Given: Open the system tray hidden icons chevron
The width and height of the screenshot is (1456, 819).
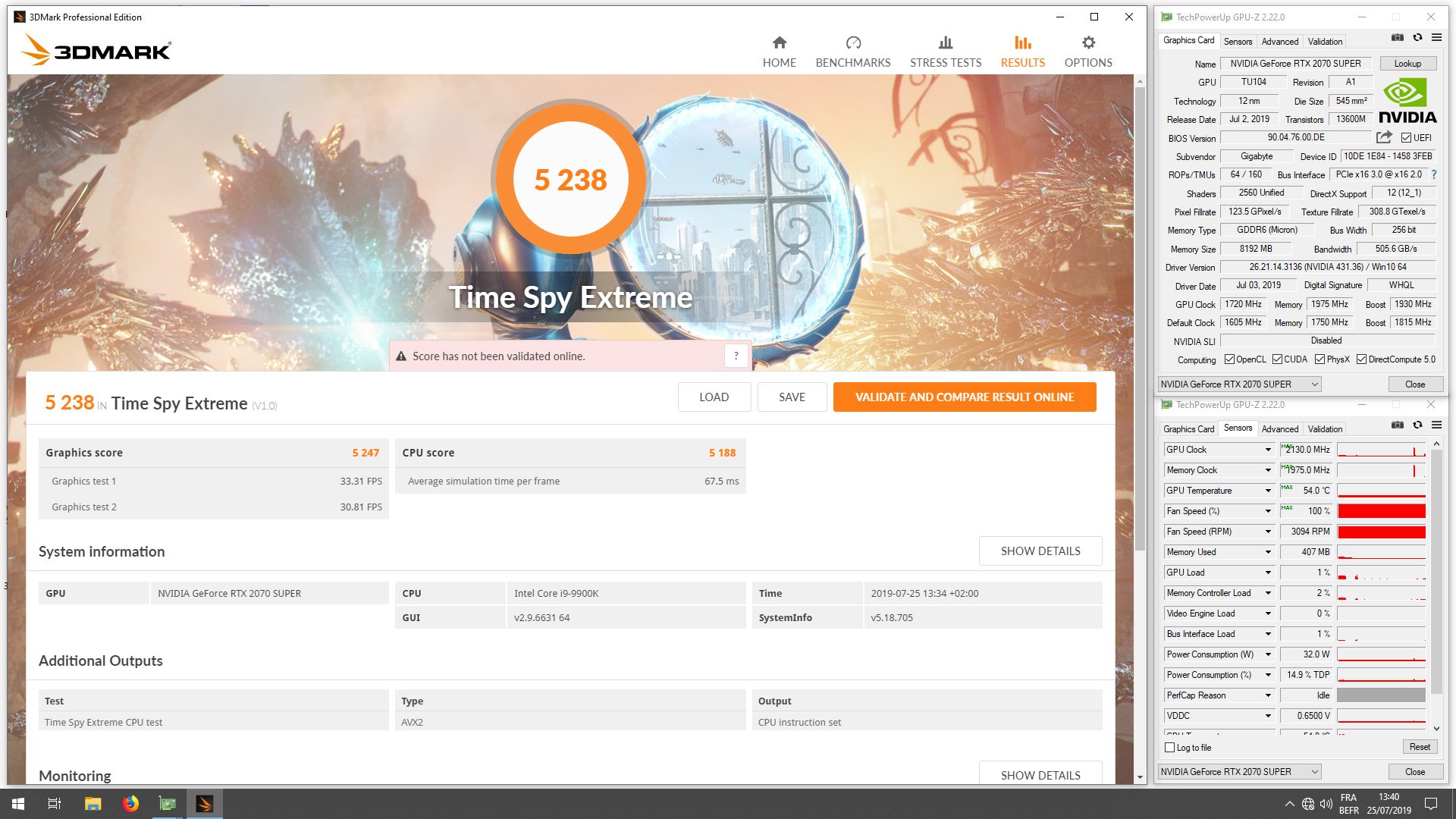Looking at the screenshot, I should 1289,804.
